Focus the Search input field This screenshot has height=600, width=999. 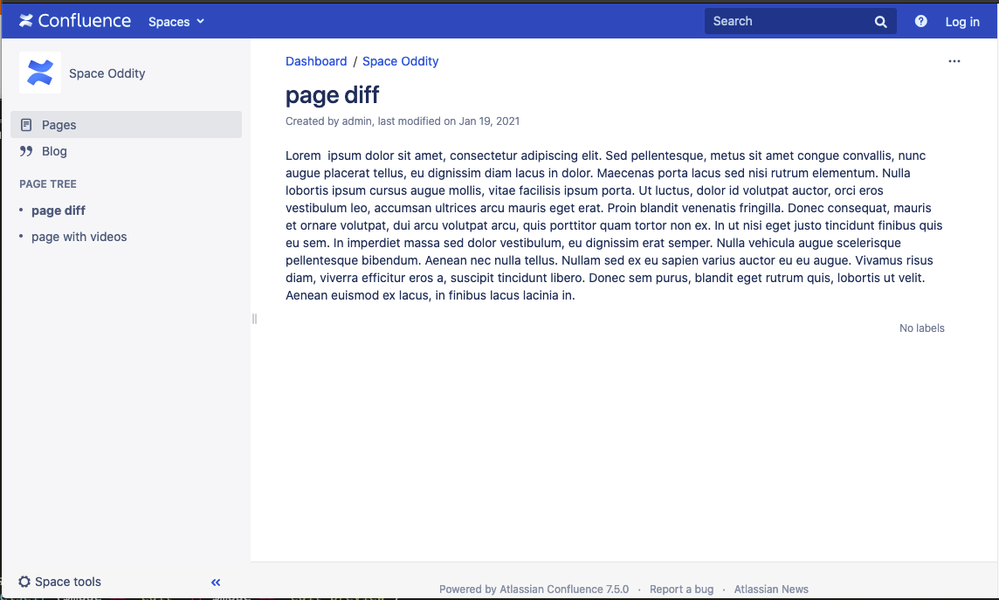(800, 21)
